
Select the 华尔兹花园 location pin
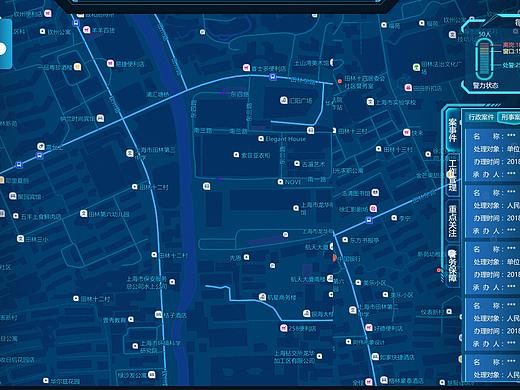click(x=46, y=380)
